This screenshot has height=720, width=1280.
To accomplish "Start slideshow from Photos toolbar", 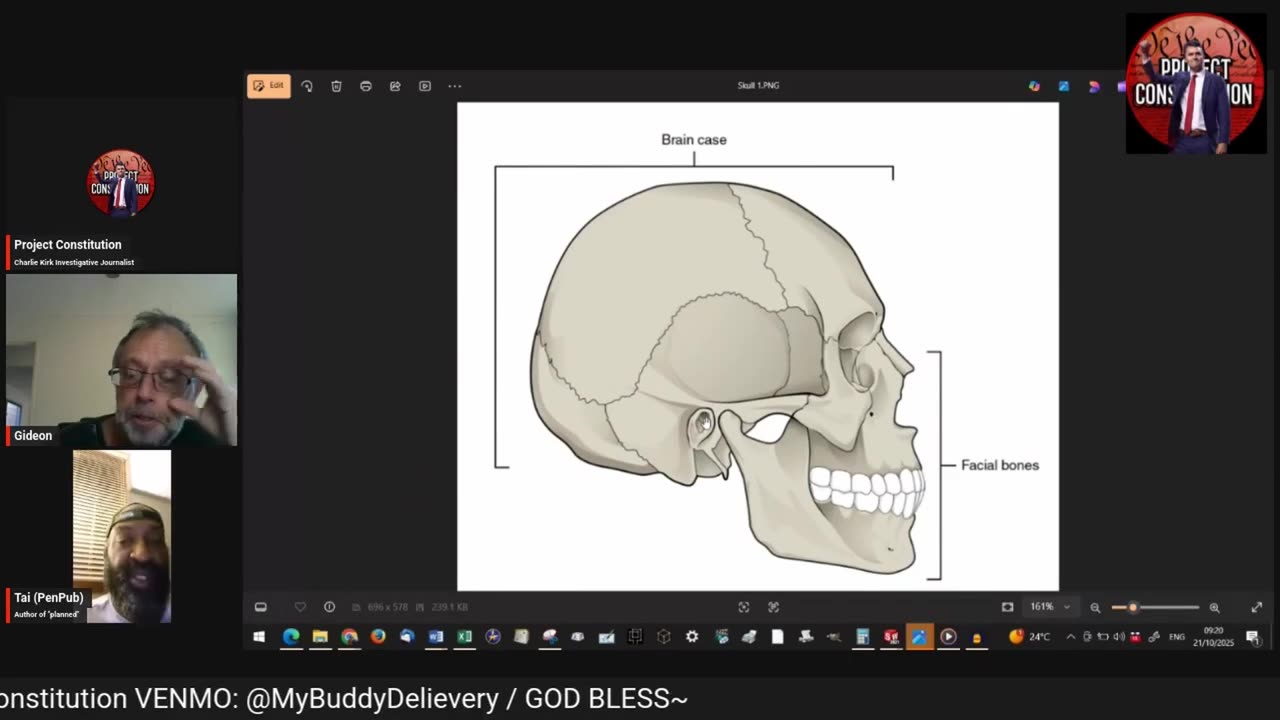I will [x=425, y=86].
